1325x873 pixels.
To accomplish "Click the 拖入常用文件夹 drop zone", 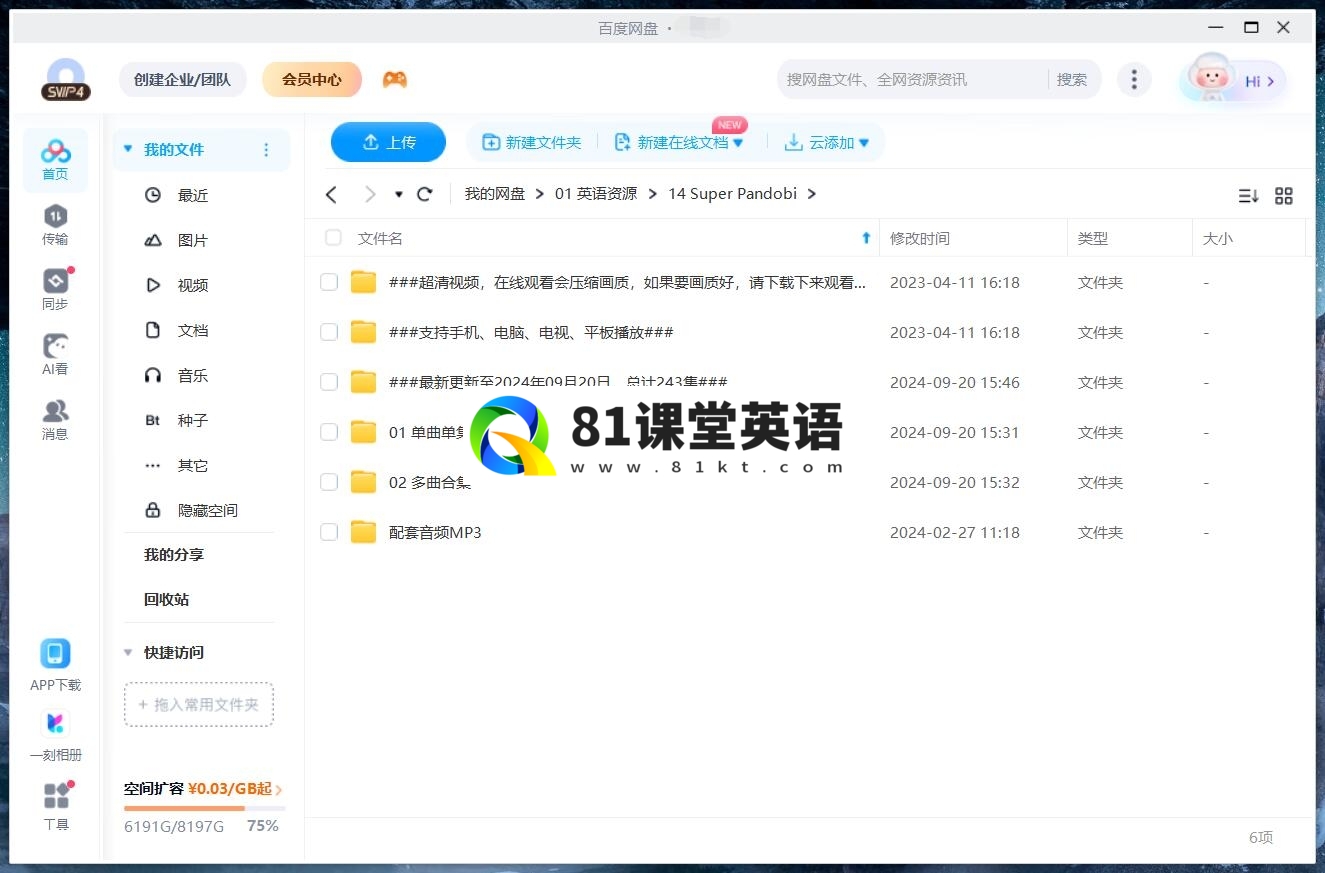I will pos(199,704).
